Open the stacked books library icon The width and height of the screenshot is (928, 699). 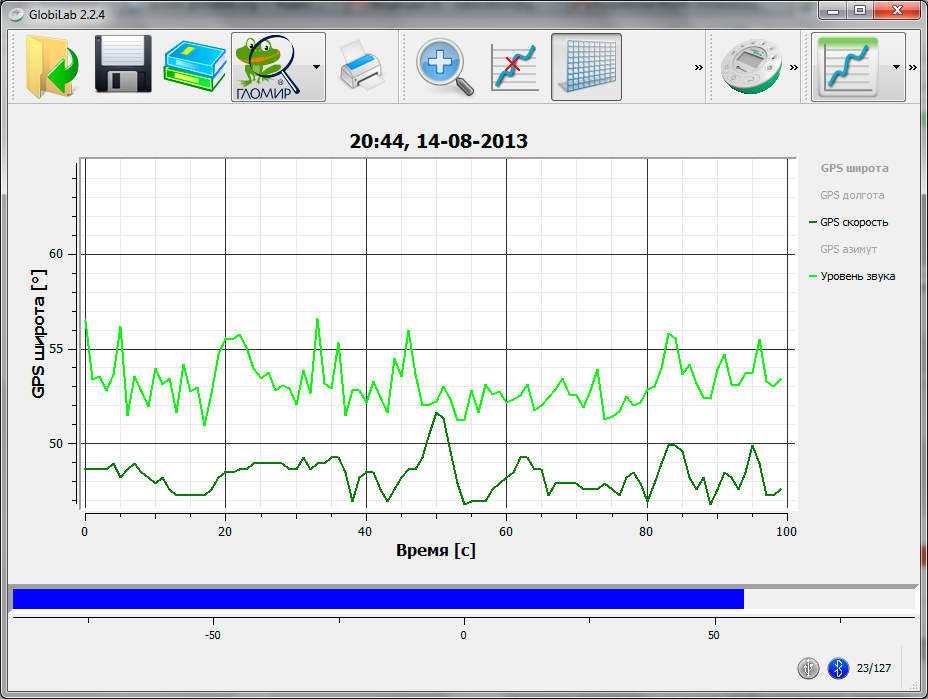pyautogui.click(x=195, y=67)
